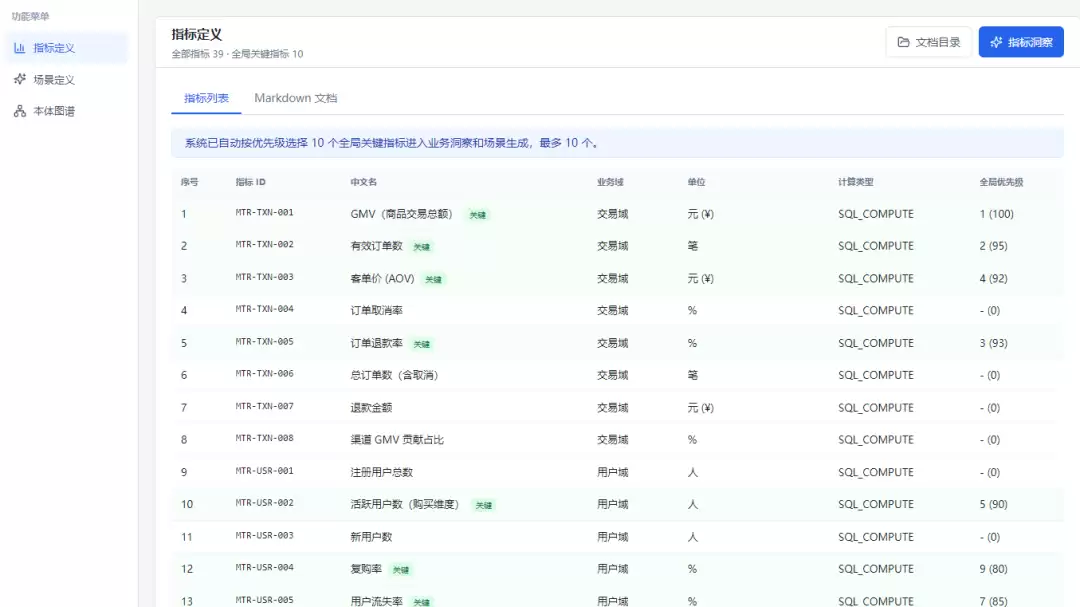
Task: Click the 注册用户总数 metric name
Action: point(382,473)
